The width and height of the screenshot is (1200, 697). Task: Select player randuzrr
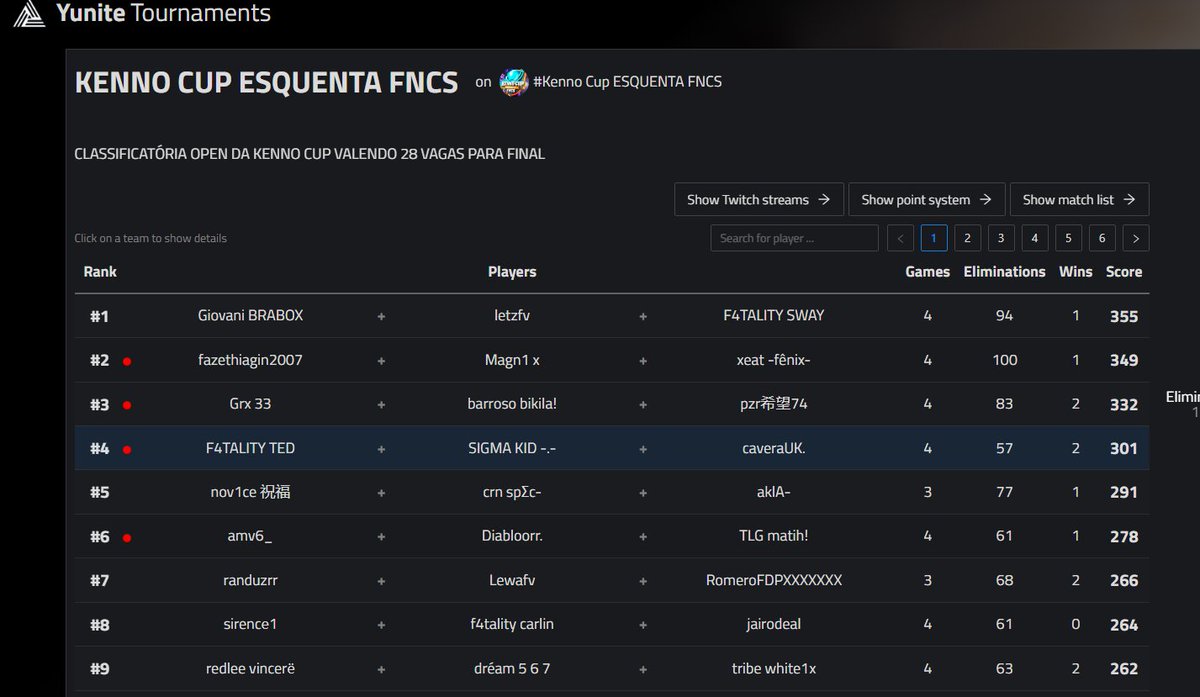click(250, 580)
